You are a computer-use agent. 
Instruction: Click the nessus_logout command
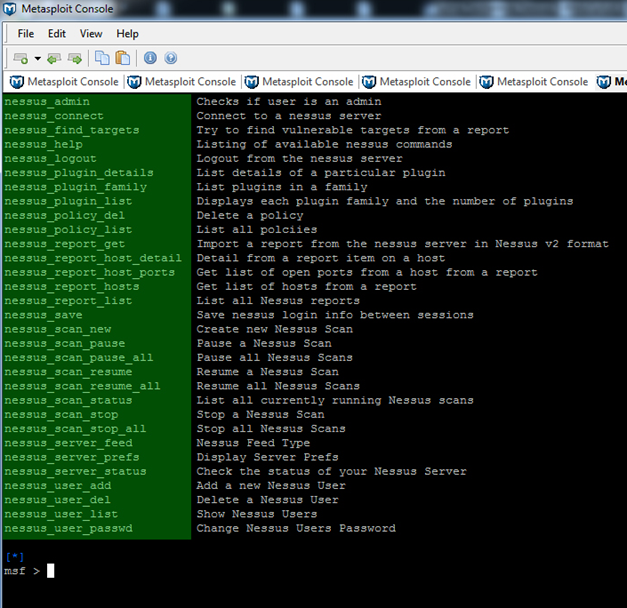coord(50,158)
